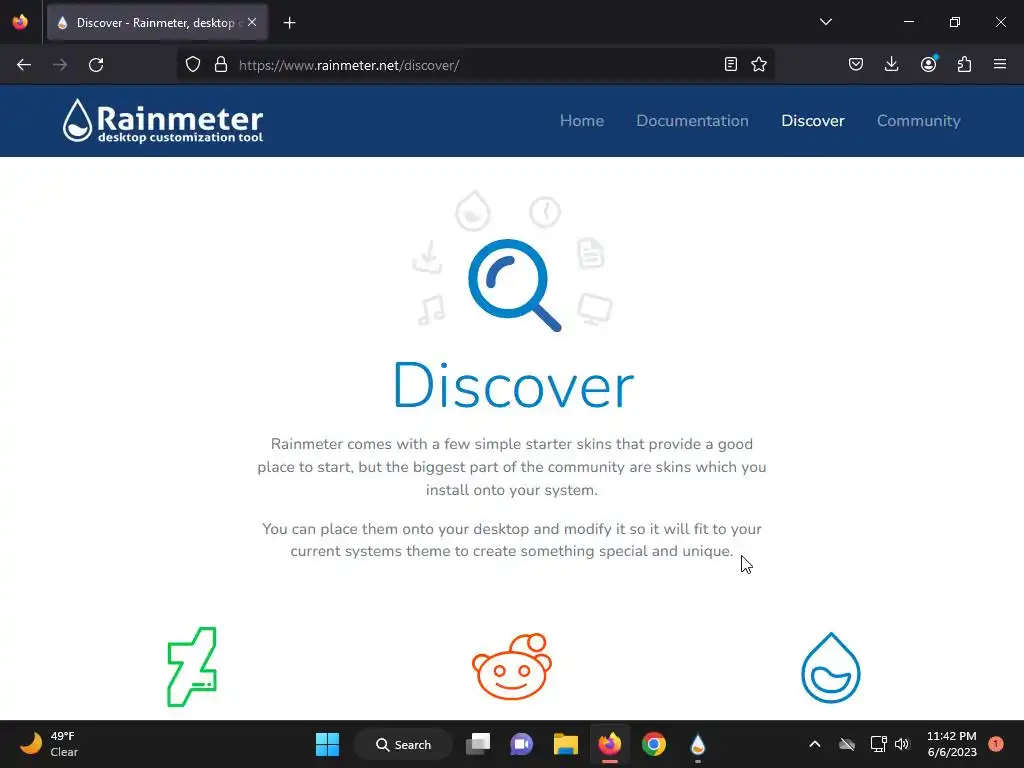Launch Google Chrome from the taskbar
Viewport: 1024px width, 768px height.
(654, 744)
